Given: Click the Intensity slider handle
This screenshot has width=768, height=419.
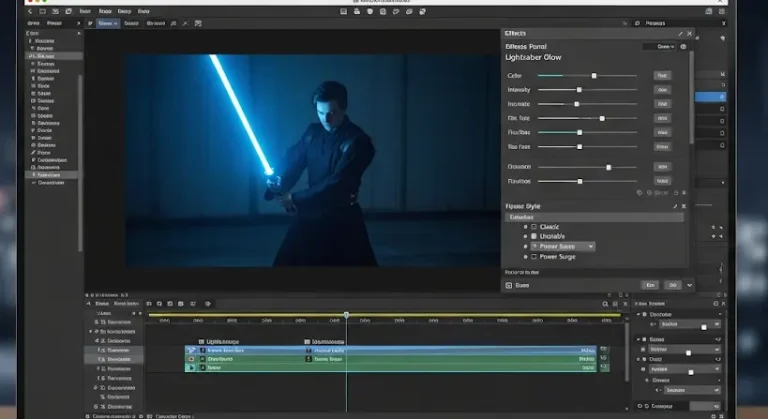Looking at the screenshot, I should (x=579, y=90).
